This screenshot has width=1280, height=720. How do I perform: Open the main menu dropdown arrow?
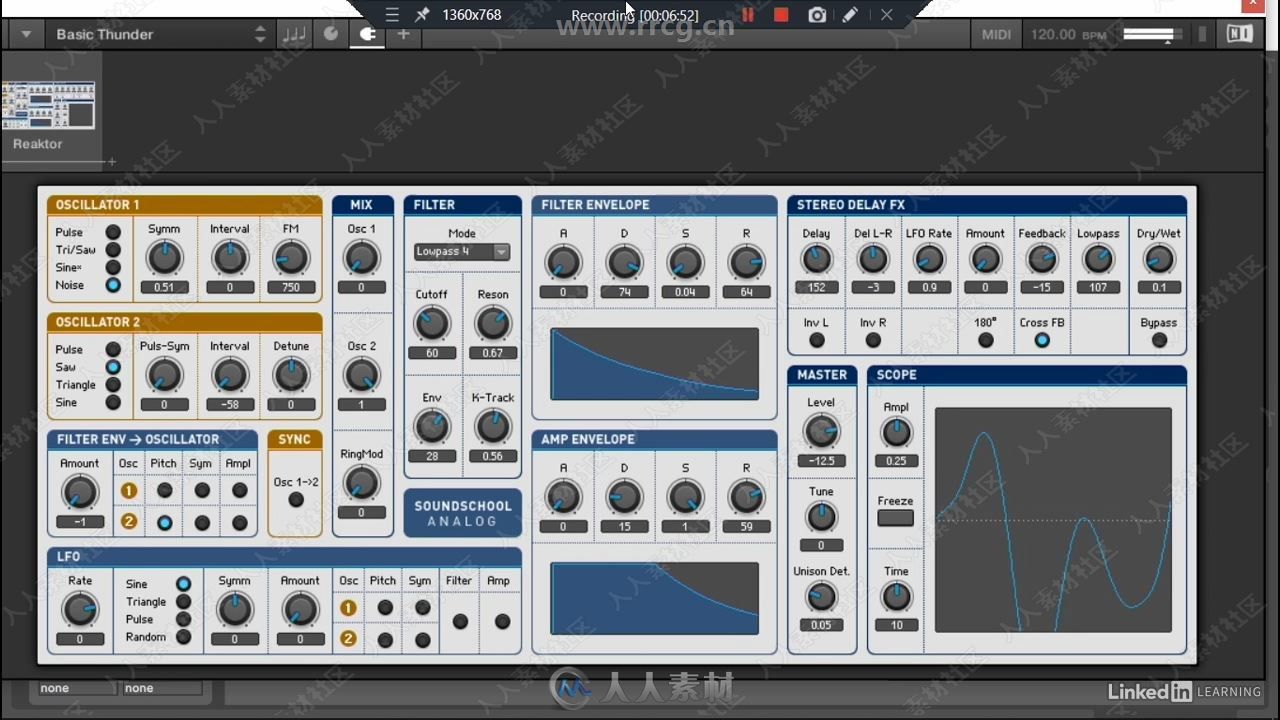pos(26,34)
